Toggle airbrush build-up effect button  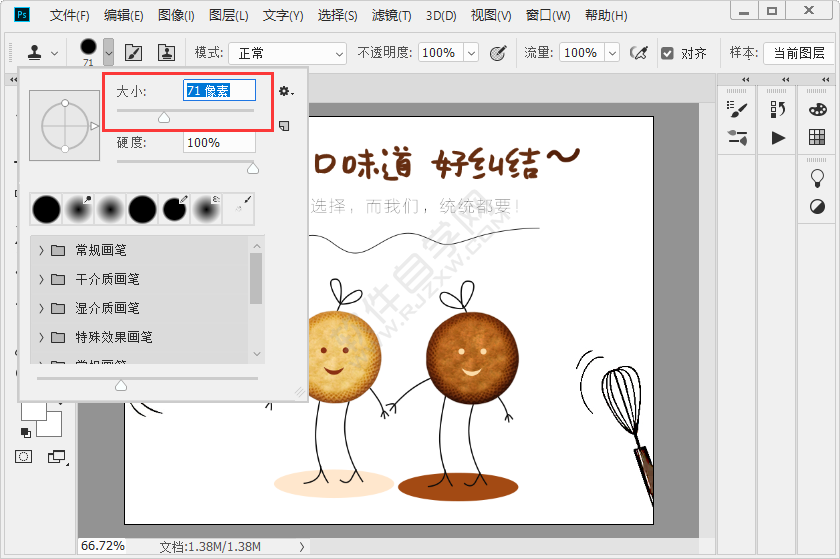pos(639,52)
